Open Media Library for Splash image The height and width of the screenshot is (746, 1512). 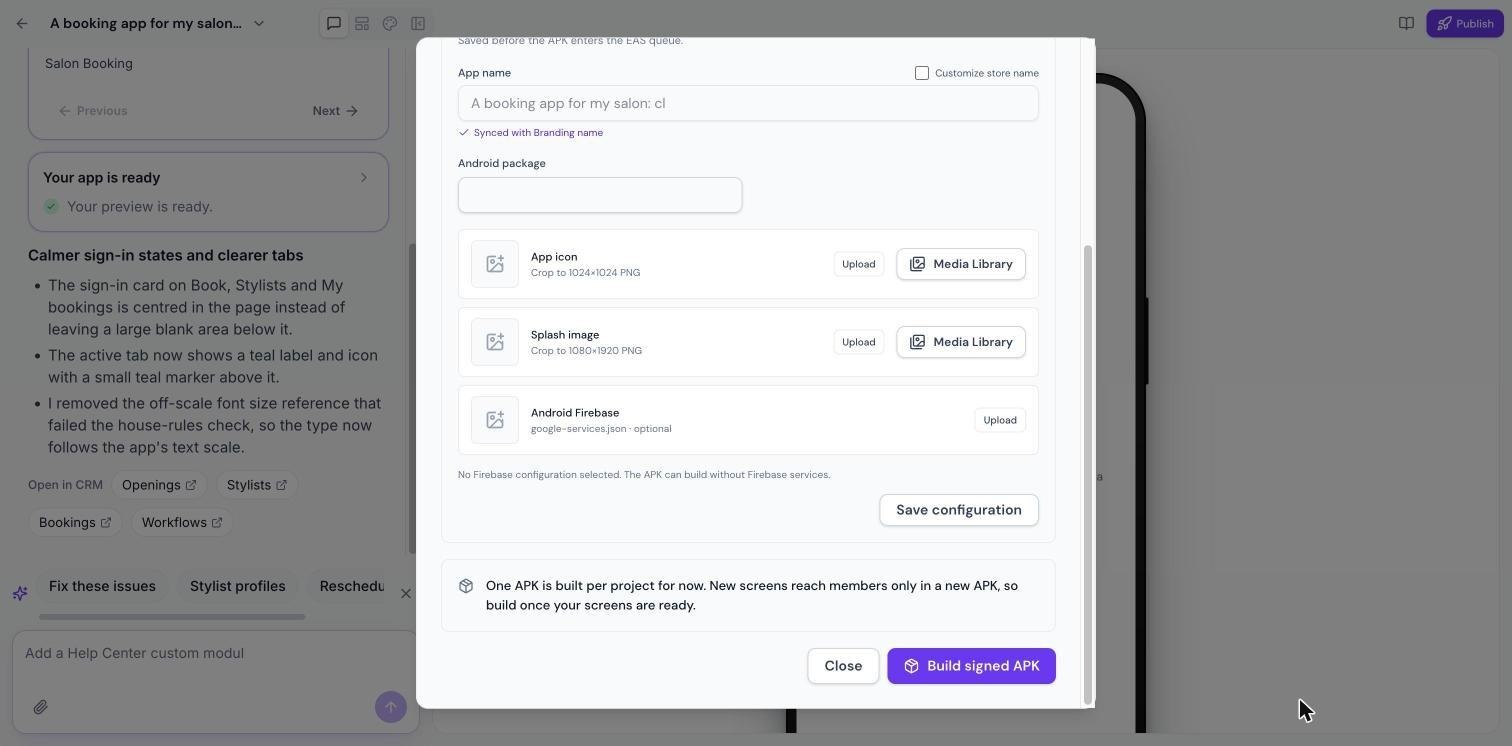click(961, 342)
